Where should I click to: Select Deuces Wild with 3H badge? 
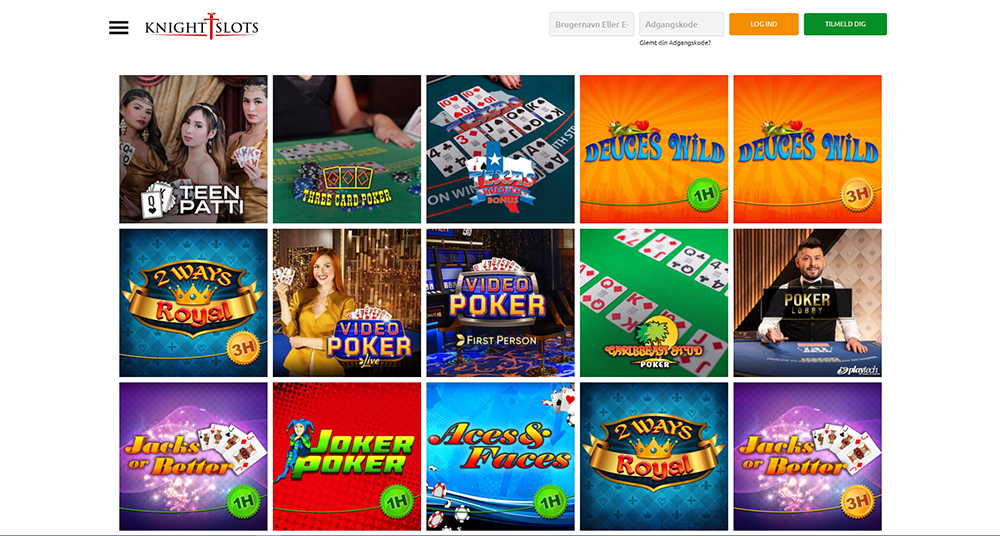807,149
